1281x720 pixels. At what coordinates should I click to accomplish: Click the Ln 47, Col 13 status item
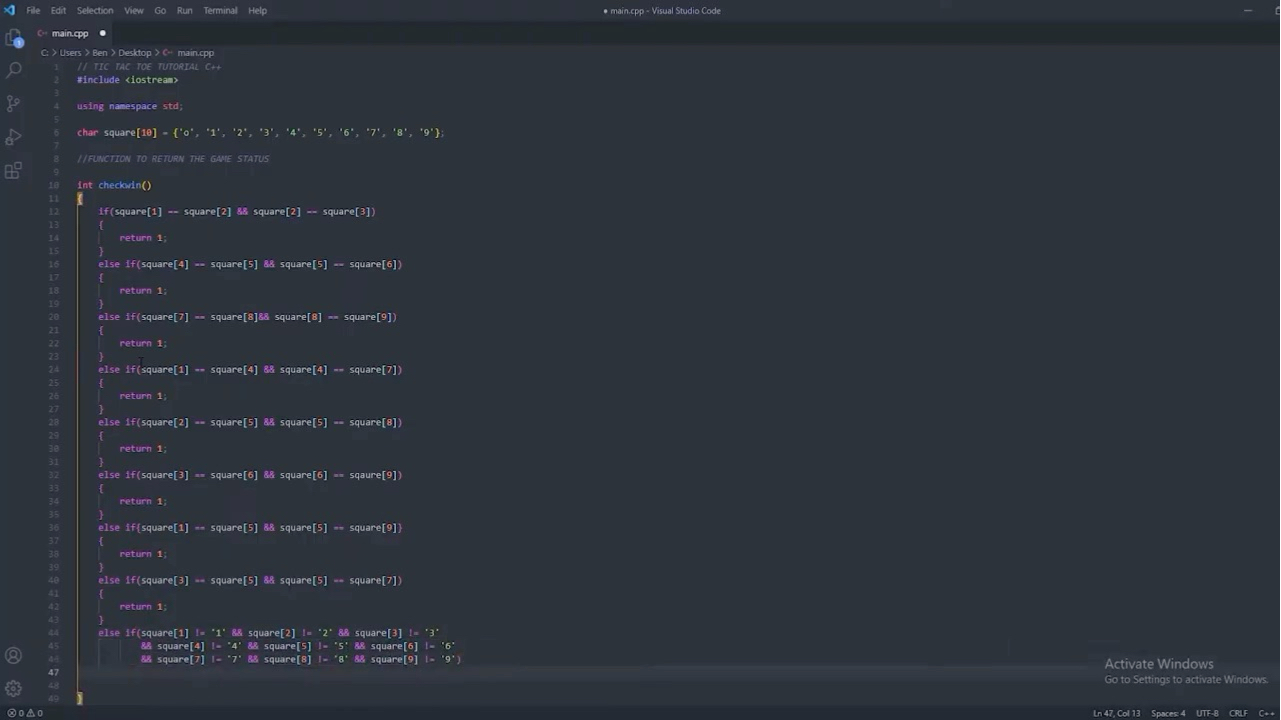[x=1116, y=713]
